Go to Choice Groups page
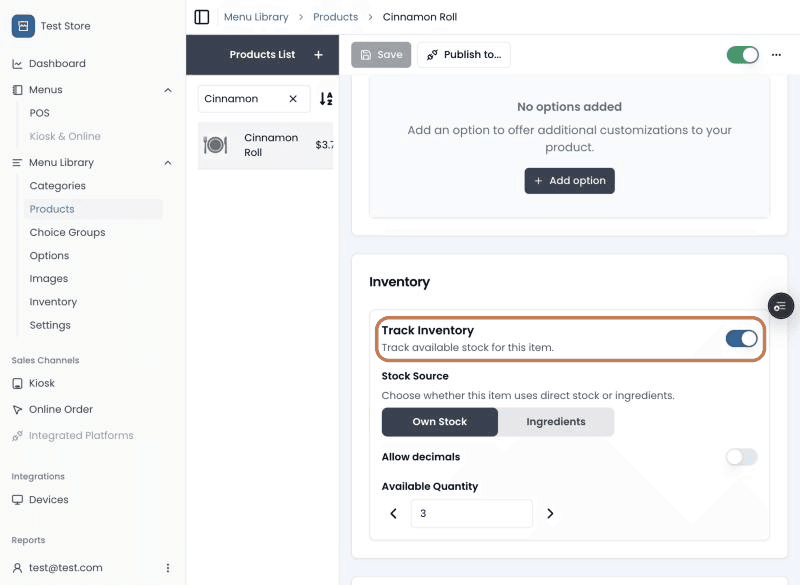The height and width of the screenshot is (585, 800). 67,233
